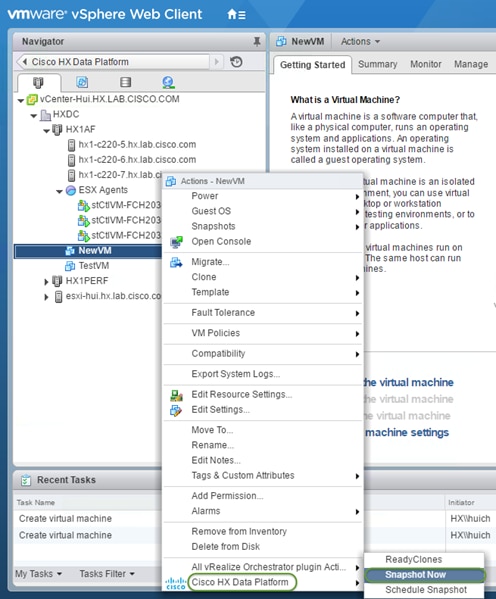
Task: Collapse the vCenter-Hui.HX.LAB.CISCO.COM node
Action: [21, 100]
